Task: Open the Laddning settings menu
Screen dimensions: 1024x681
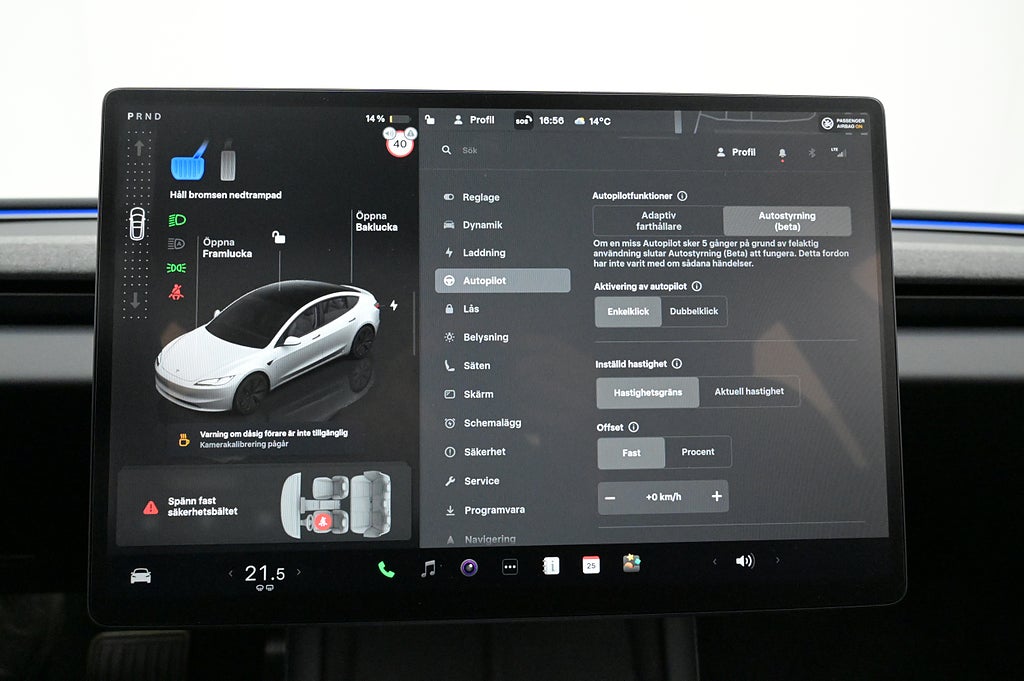Action: tap(484, 253)
